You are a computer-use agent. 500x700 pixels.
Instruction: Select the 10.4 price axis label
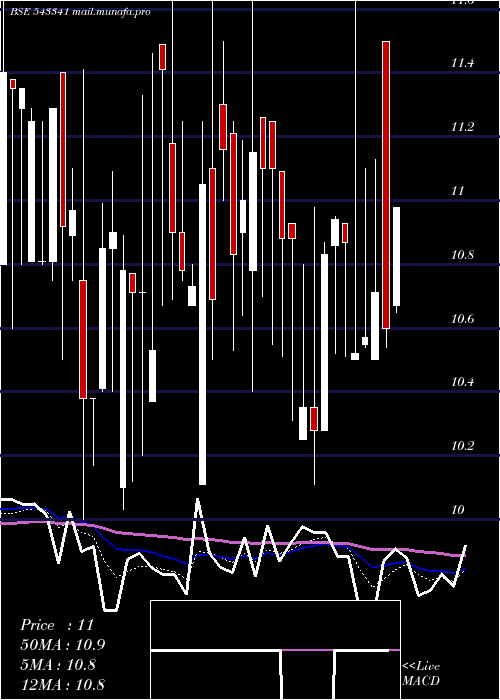pos(462,382)
